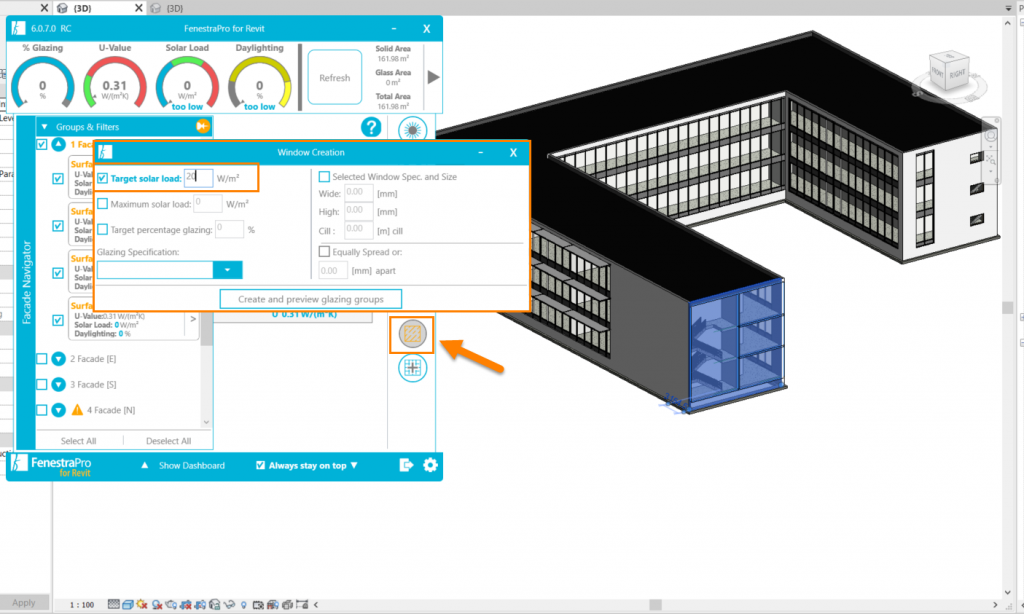Screen dimensions: 1024x614
Task: Toggle Crop View in view control bar
Action: (x=185, y=605)
